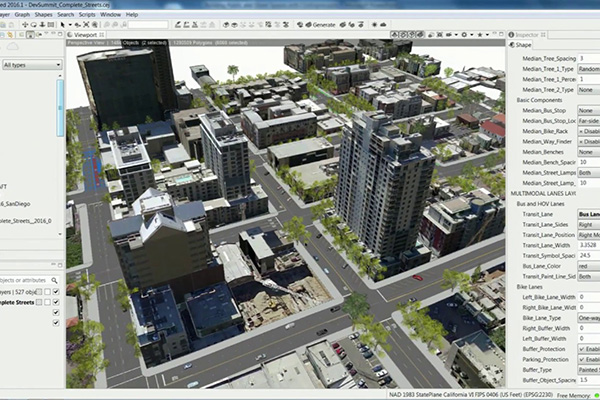Open the Scripts menu
Viewport: 600px width, 400px height.
point(87,15)
